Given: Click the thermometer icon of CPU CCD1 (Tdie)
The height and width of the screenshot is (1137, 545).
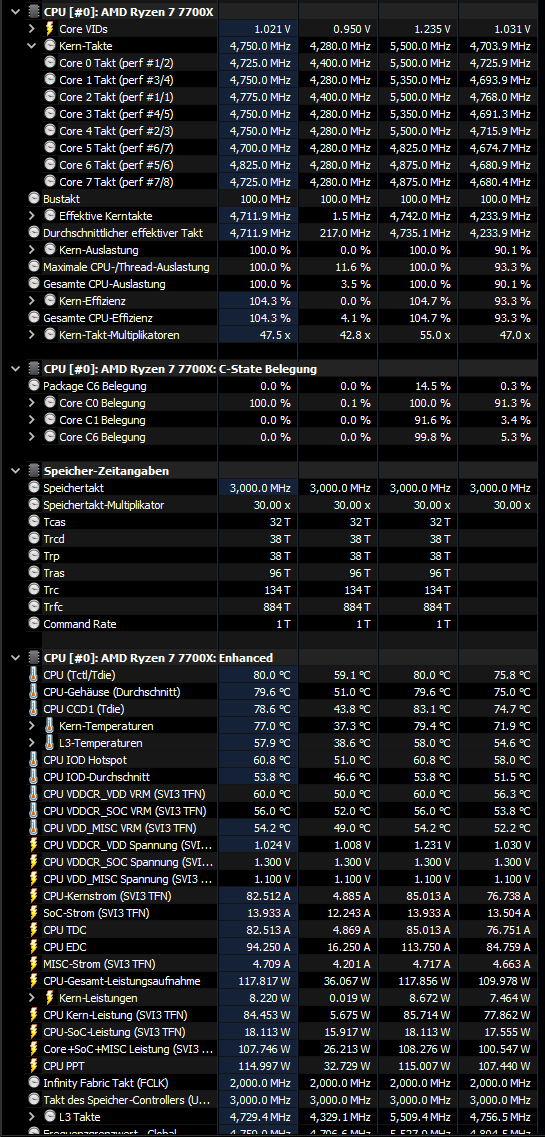Looking at the screenshot, I should pyautogui.click(x=33, y=708).
